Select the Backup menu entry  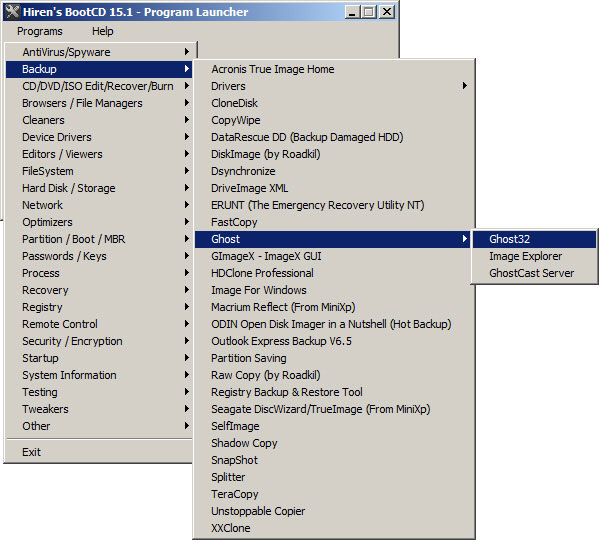pos(99,69)
